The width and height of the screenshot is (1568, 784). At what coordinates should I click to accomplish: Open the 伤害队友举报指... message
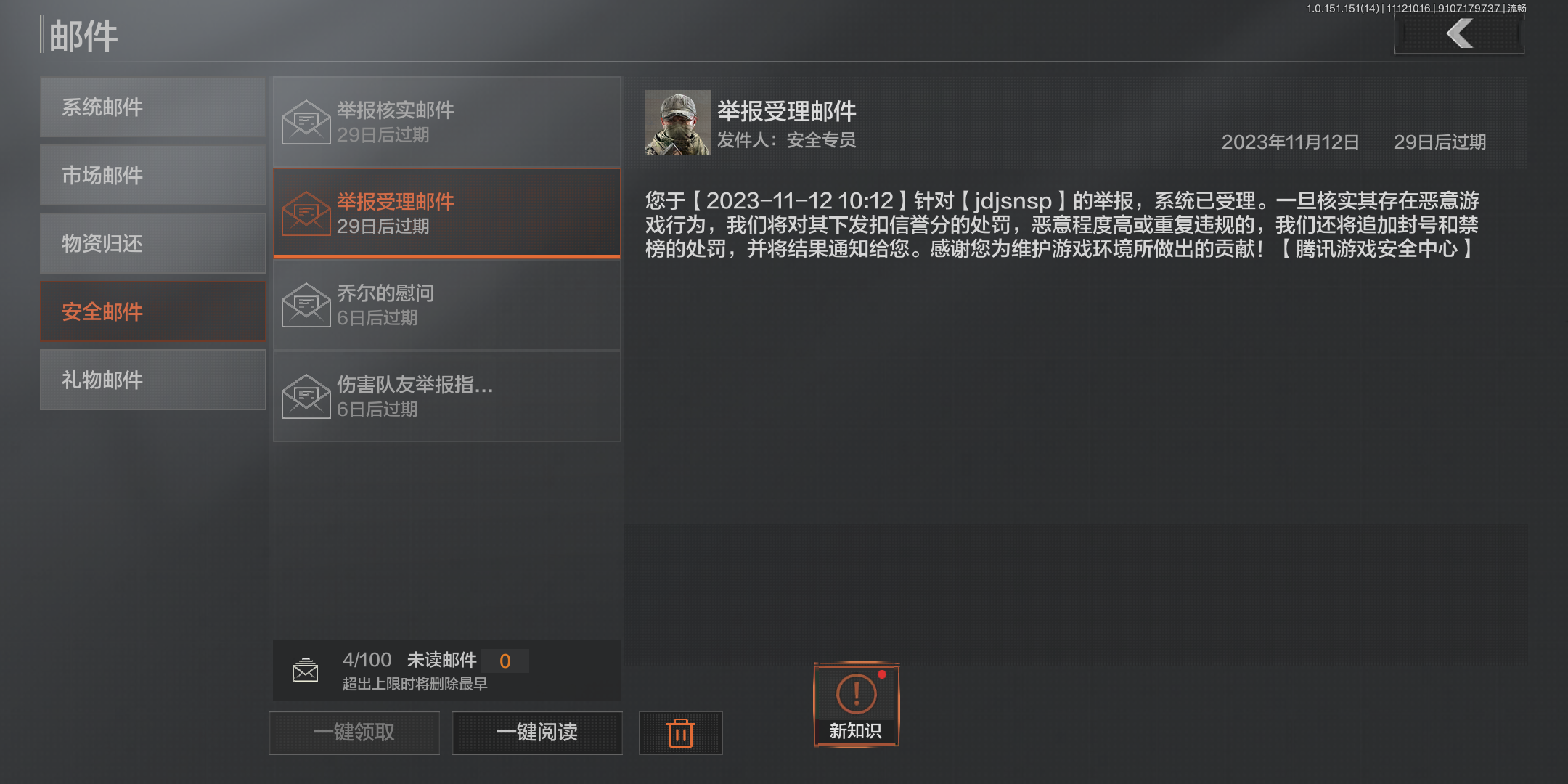447,396
